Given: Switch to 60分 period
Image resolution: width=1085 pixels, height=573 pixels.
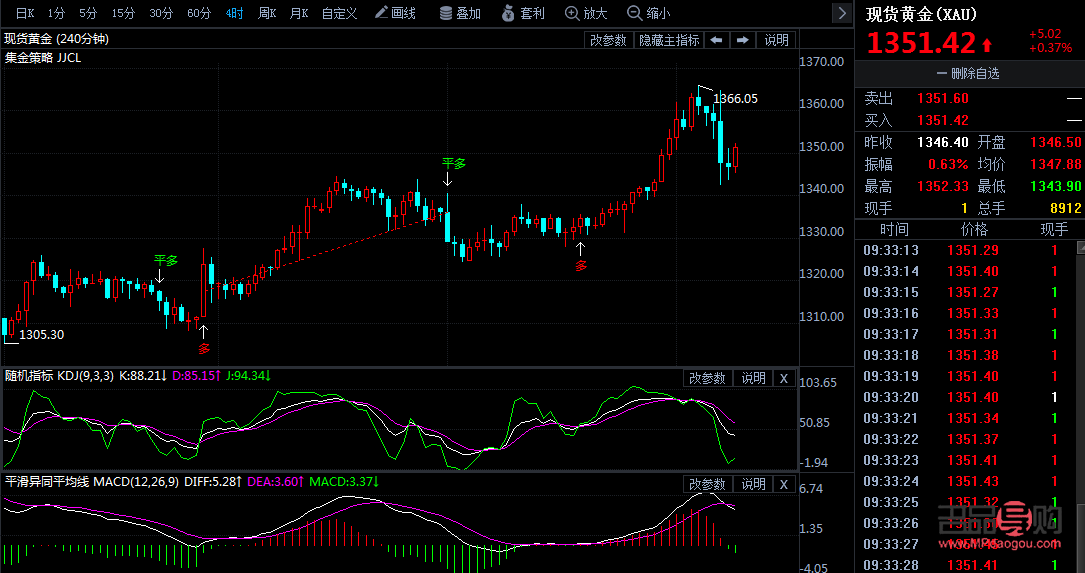Looking at the screenshot, I should (199, 12).
